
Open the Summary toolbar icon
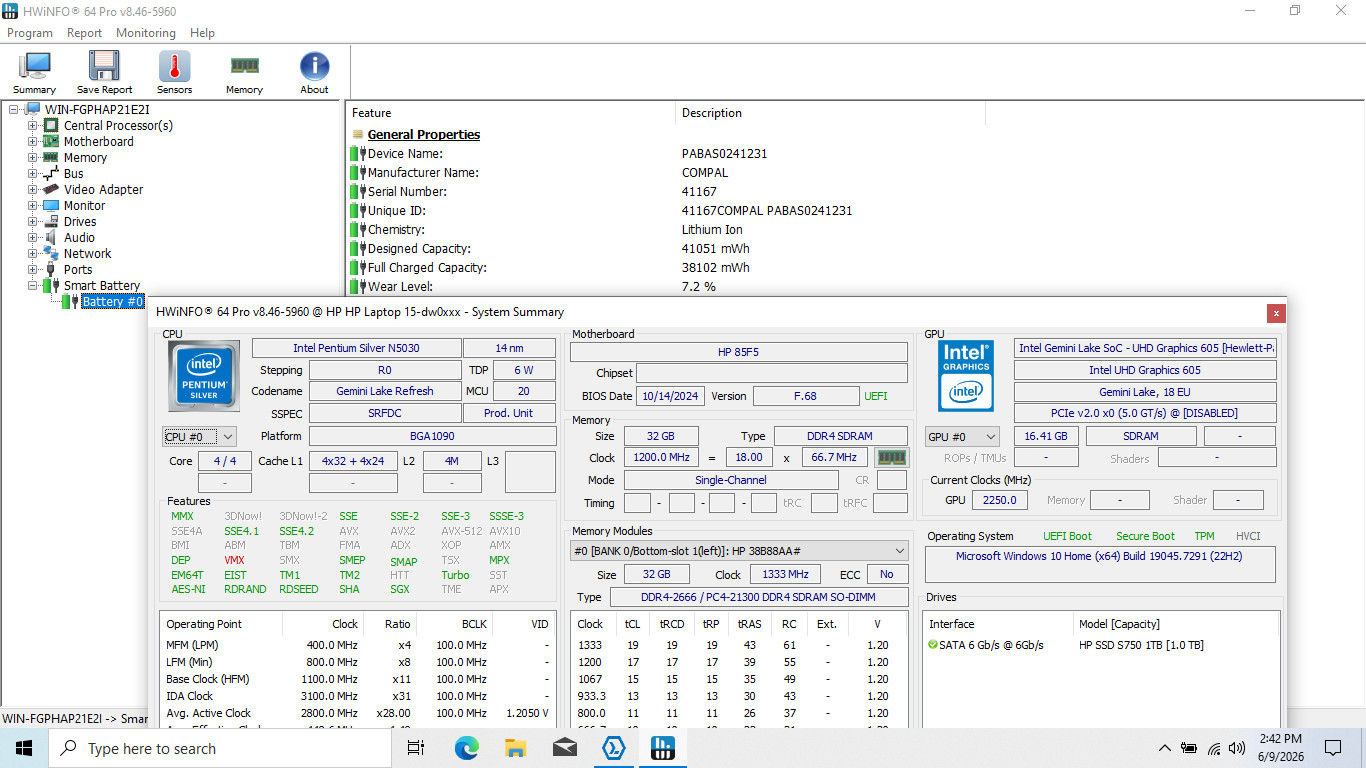click(x=35, y=72)
